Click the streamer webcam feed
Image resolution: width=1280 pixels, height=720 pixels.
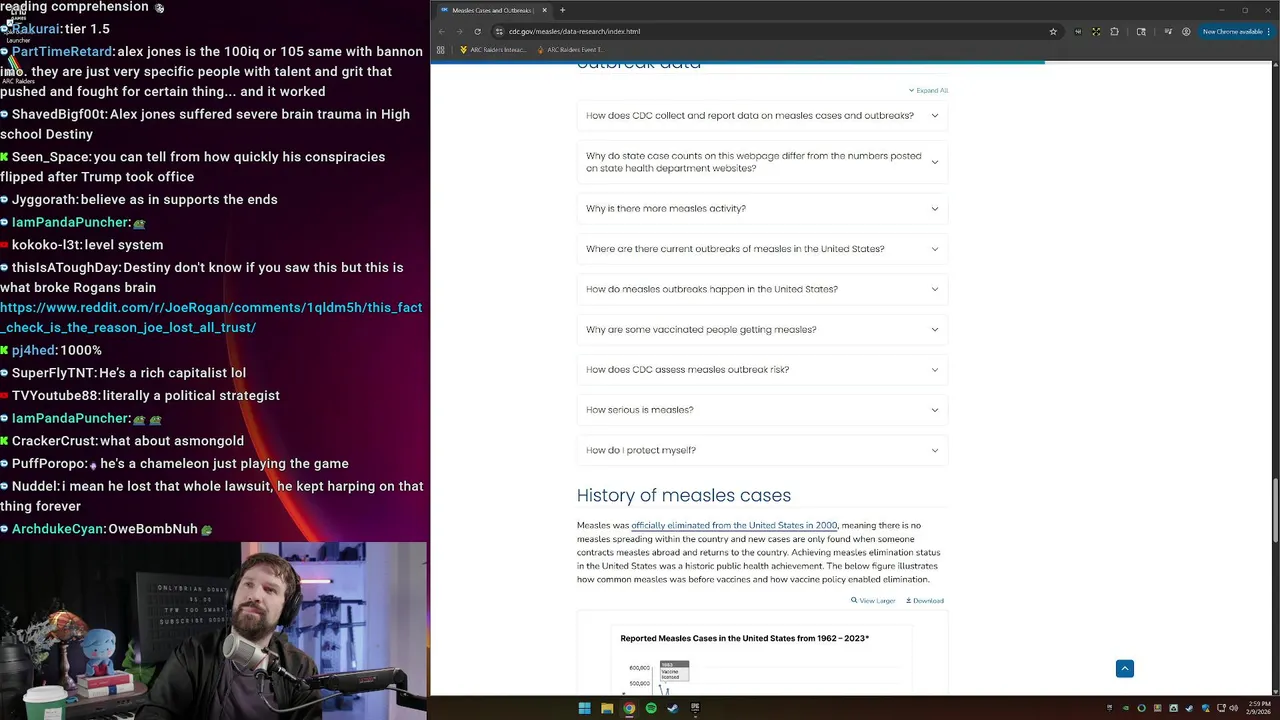click(x=213, y=630)
